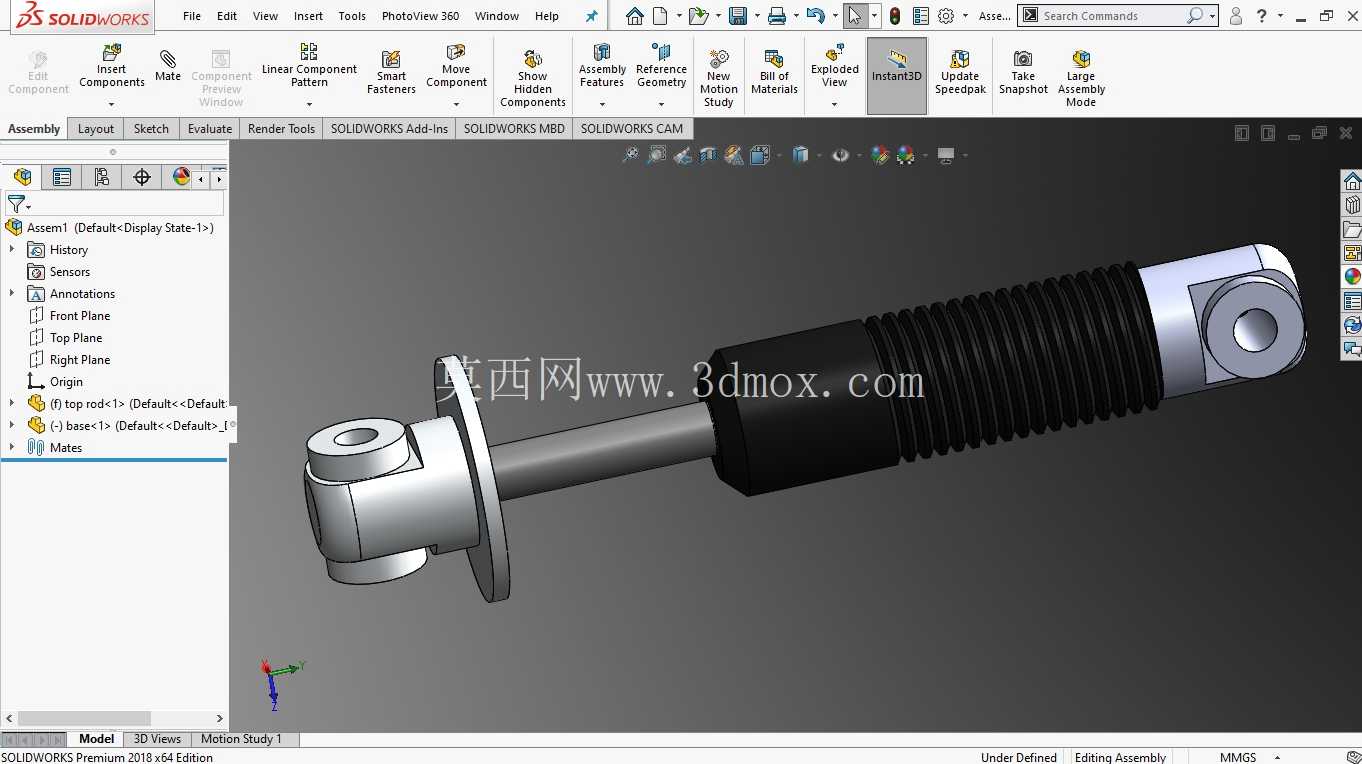Expand the Annotations folder
Viewport: 1362px width, 764px height.
click(12, 294)
